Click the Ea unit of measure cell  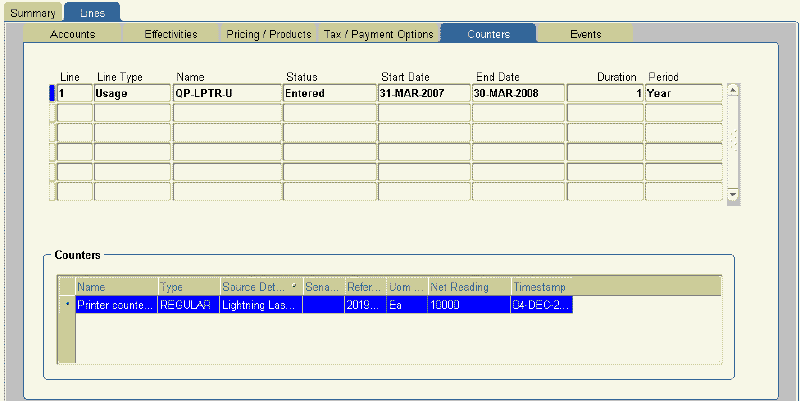coord(407,305)
